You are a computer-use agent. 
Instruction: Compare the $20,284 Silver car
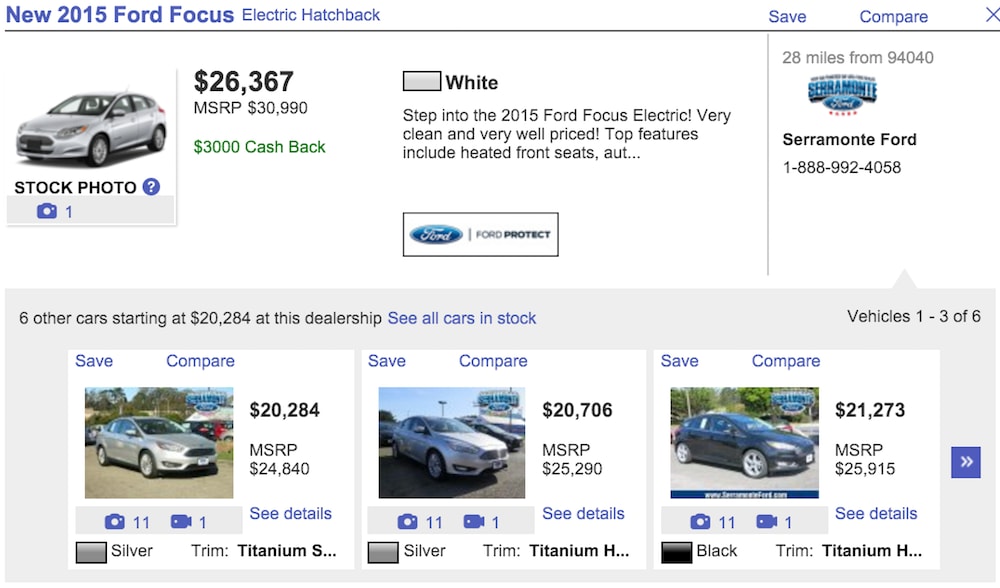click(x=200, y=361)
